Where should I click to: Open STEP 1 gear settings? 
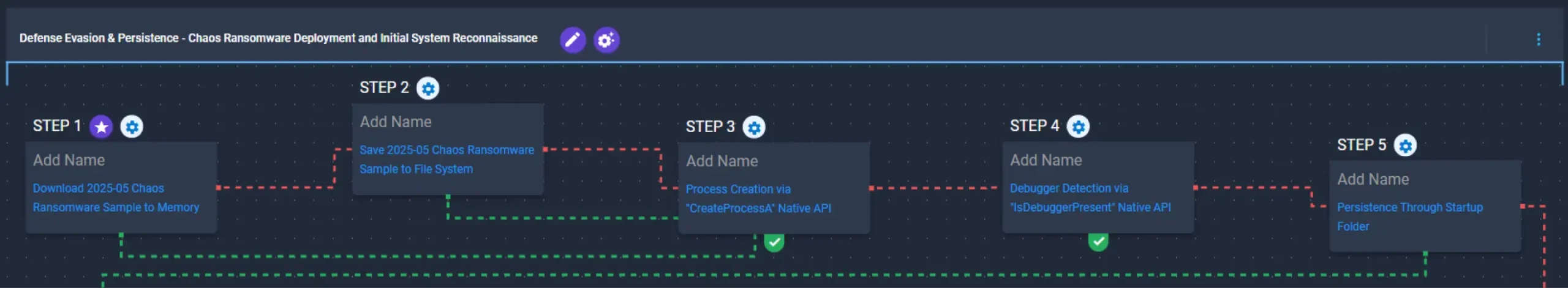coord(132,127)
